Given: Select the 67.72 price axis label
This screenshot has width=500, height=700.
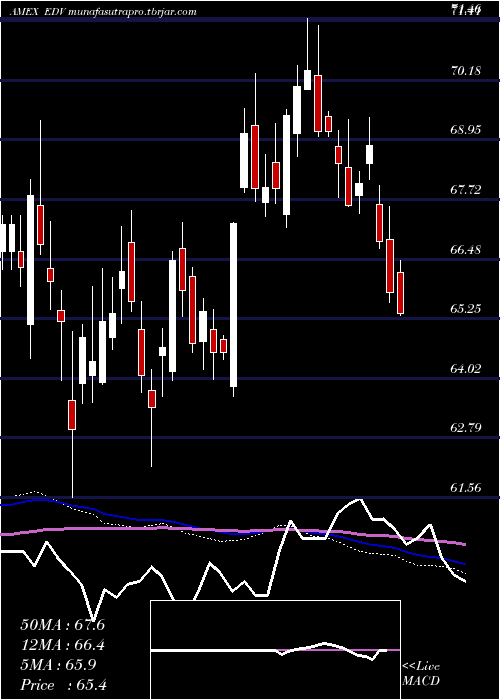Looking at the screenshot, I should (x=466, y=189).
